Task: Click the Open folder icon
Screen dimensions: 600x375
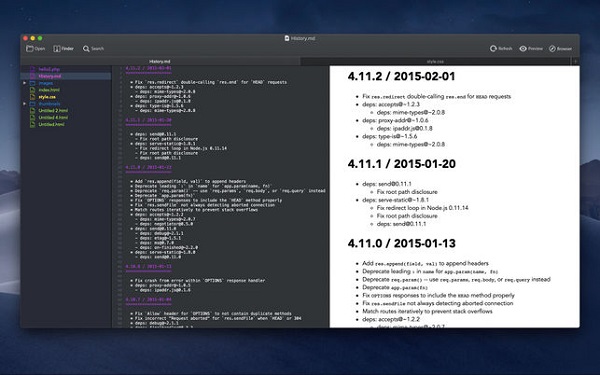Action: pyautogui.click(x=30, y=49)
